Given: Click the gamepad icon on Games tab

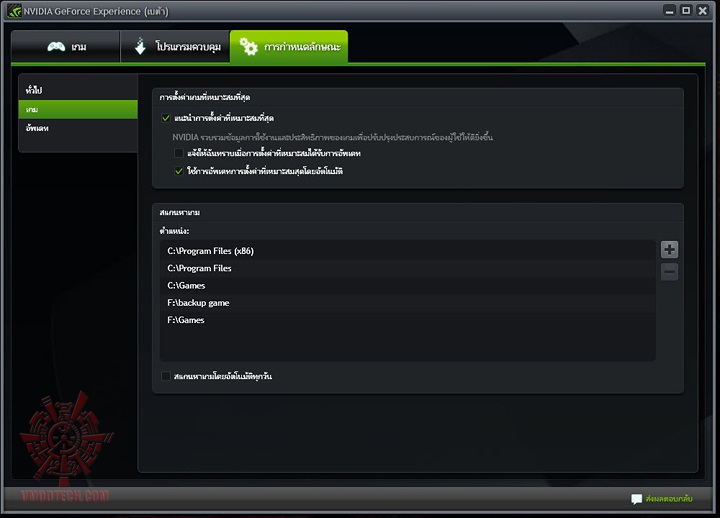Looking at the screenshot, I should coord(56,46).
